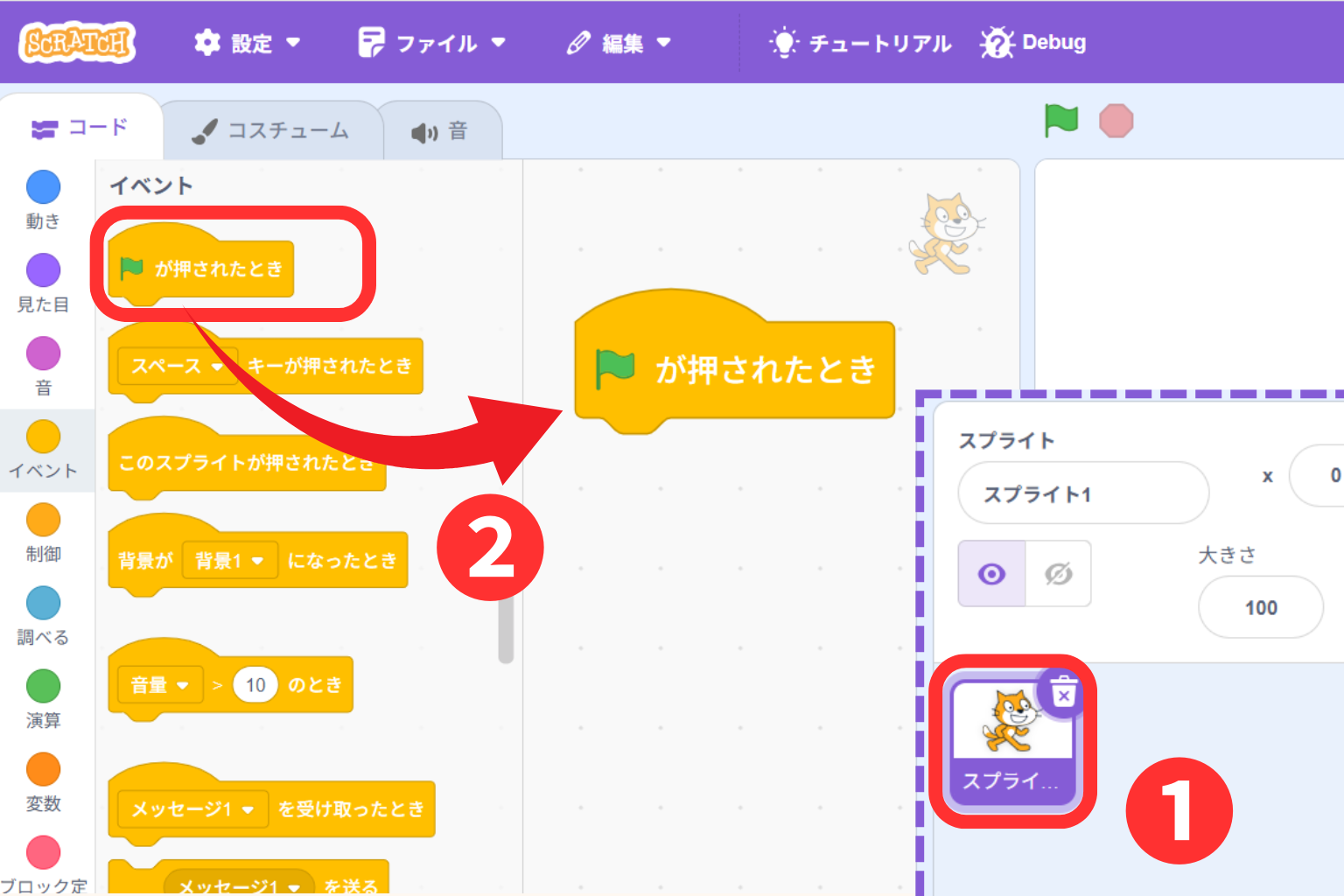This screenshot has width=1344, height=896.
Task: Hide the sprite with the crossed-eye toggle
Action: coord(1058,573)
